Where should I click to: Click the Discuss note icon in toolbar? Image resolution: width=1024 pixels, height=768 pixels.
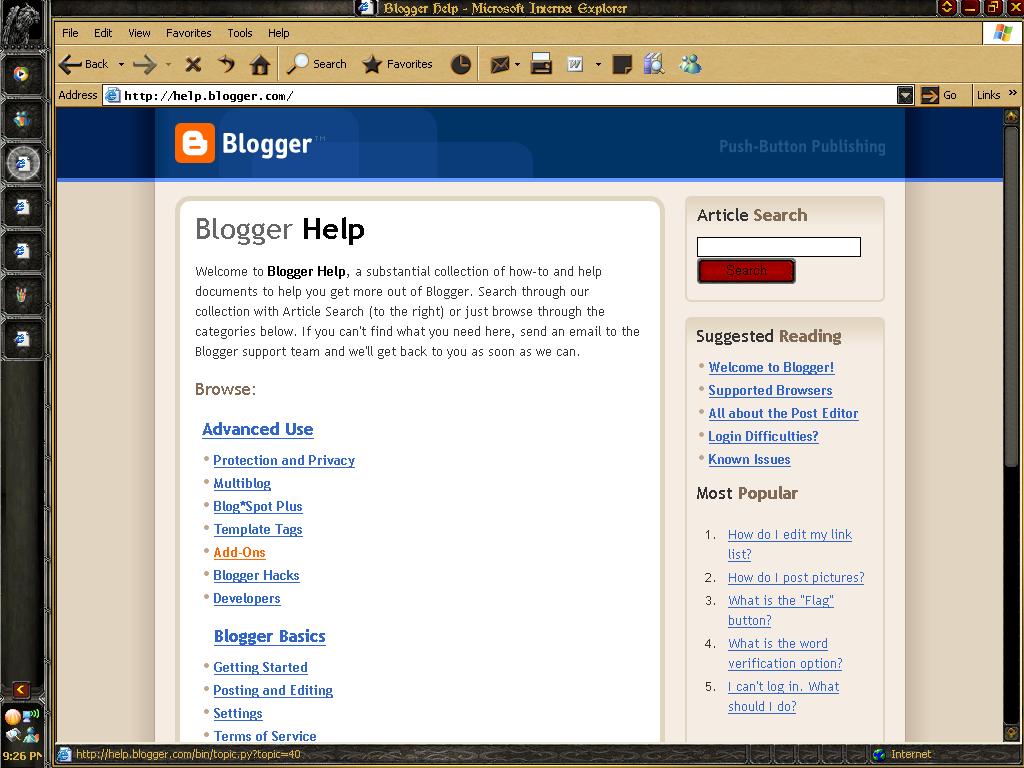(622, 64)
